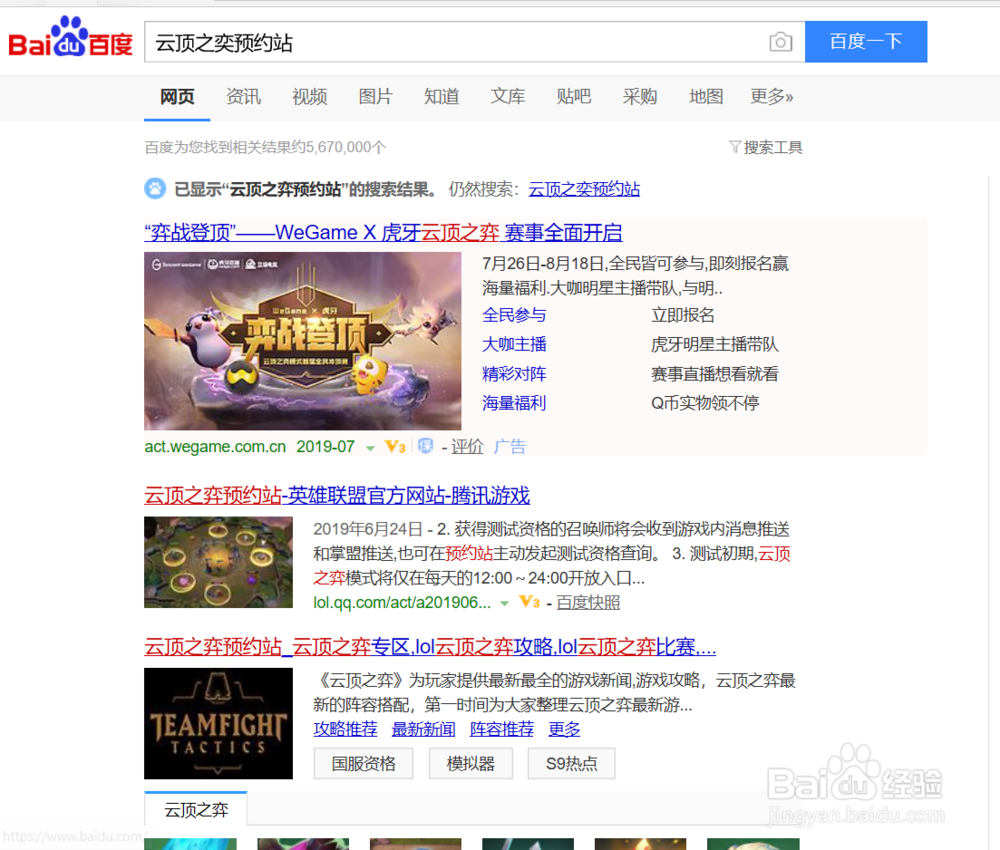Click the funnel icon beside 搜索工具
The image size is (1000, 850).
click(735, 147)
